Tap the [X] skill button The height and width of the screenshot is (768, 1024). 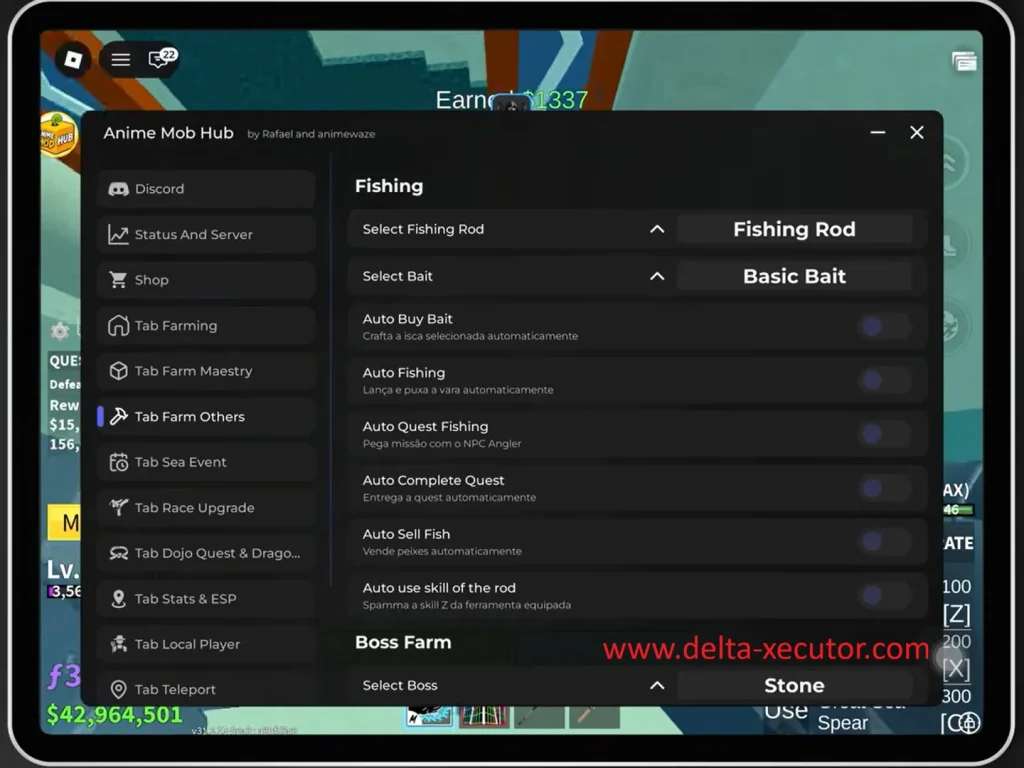tap(956, 668)
